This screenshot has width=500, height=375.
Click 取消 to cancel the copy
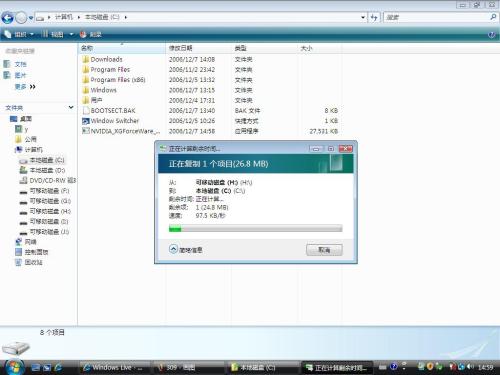324,250
